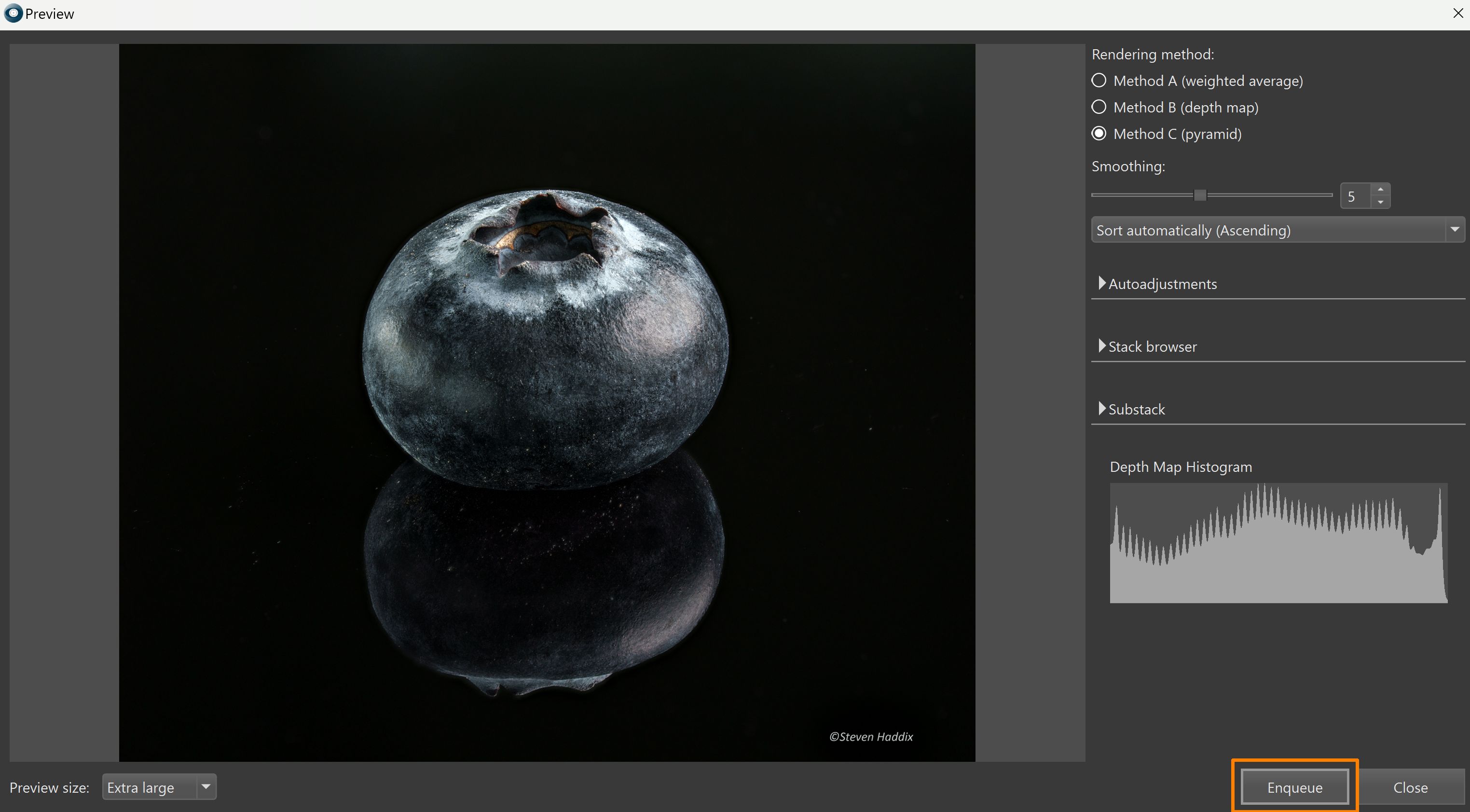The image size is (1470, 812).
Task: Close the Preview dialog with the X
Action: [1457, 13]
